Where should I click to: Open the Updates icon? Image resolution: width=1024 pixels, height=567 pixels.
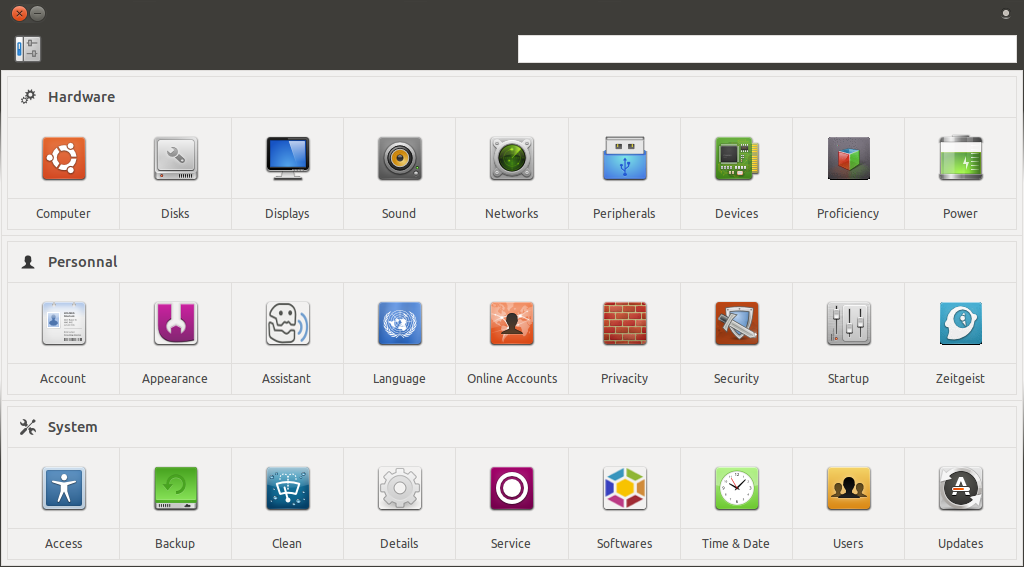961,489
